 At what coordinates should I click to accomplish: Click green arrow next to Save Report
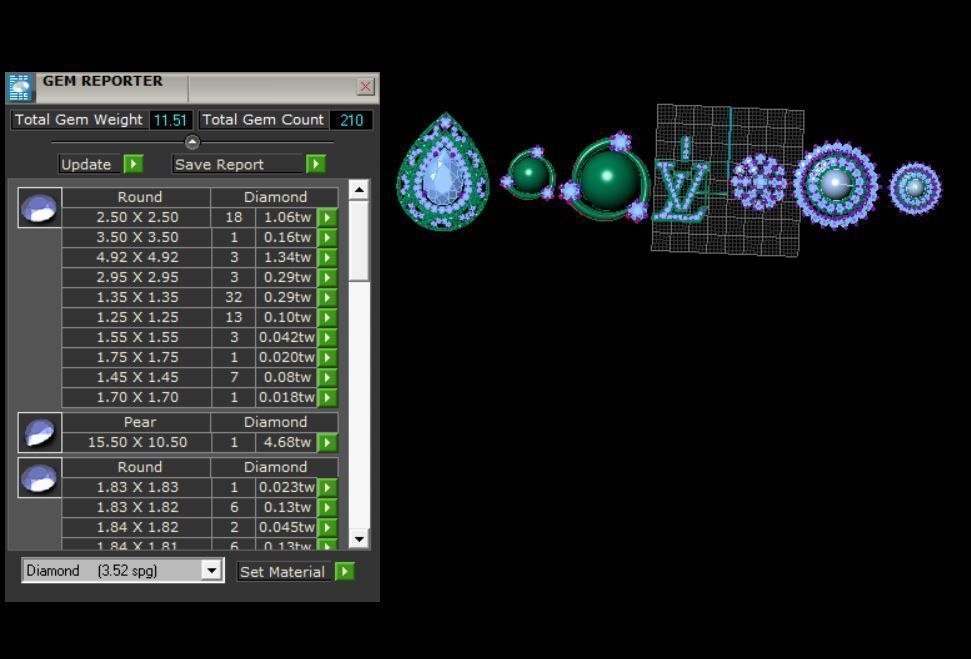click(316, 164)
